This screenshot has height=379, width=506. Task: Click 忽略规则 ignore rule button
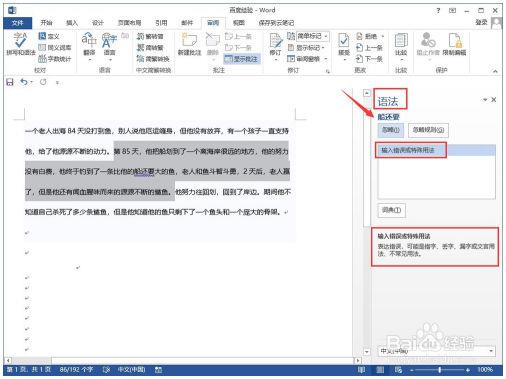(428, 130)
